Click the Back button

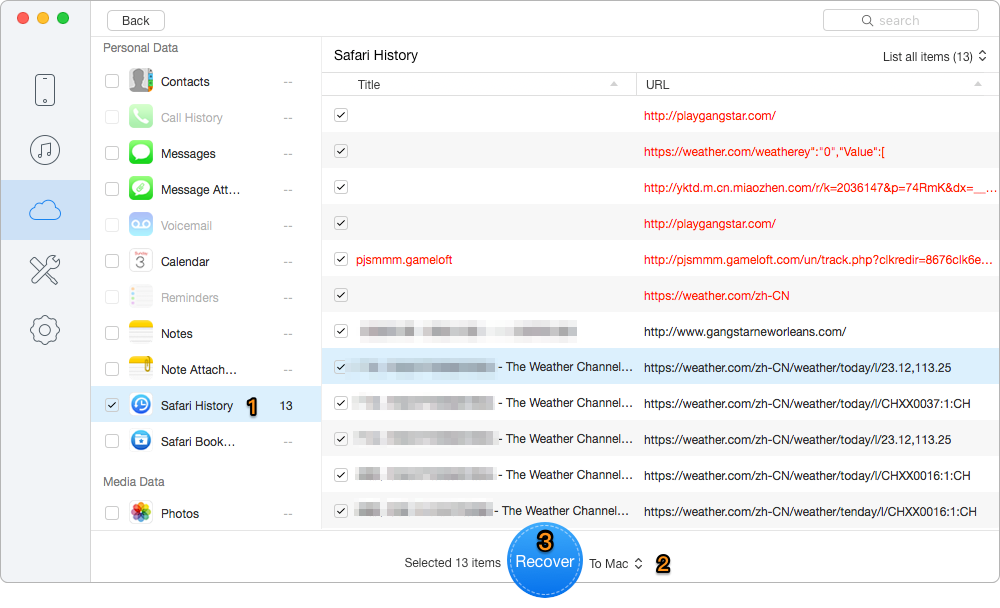[136, 20]
